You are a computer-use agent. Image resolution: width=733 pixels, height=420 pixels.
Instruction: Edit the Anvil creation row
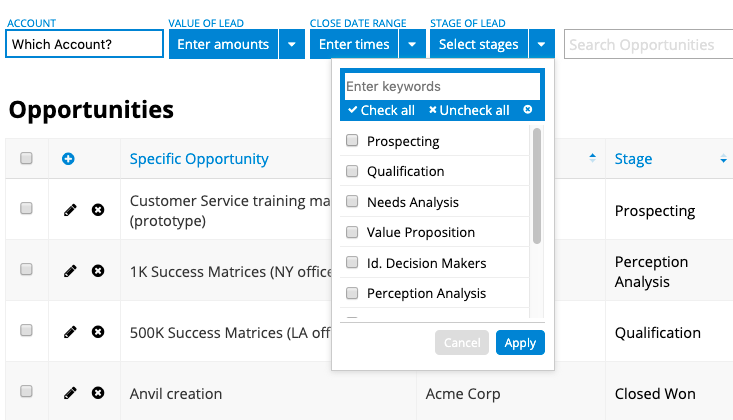(x=70, y=393)
